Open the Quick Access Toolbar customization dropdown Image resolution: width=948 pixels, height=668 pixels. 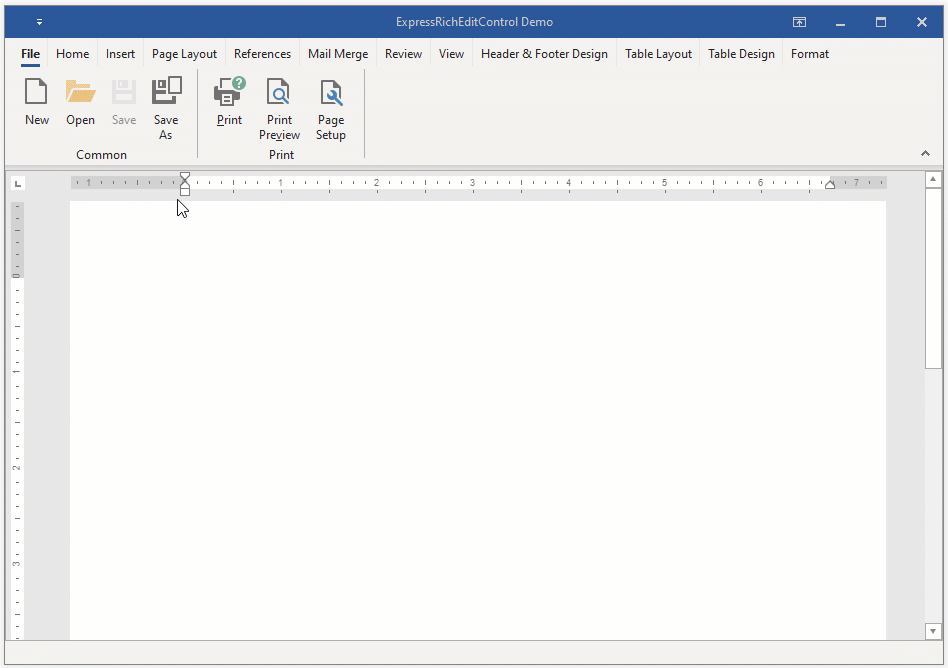[39, 21]
